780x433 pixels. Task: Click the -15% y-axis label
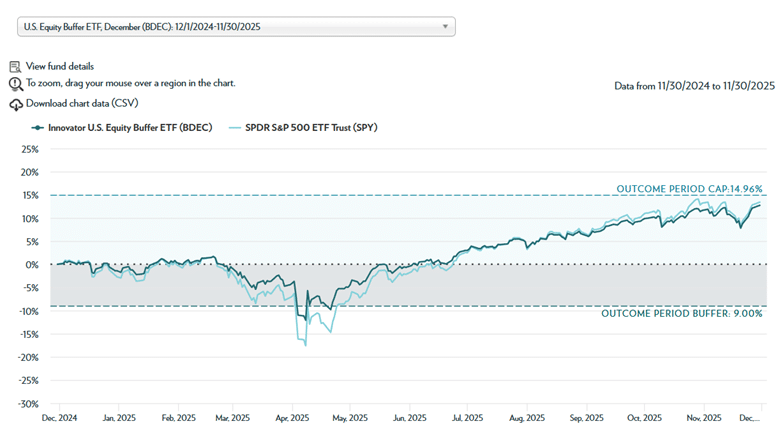[x=29, y=334]
